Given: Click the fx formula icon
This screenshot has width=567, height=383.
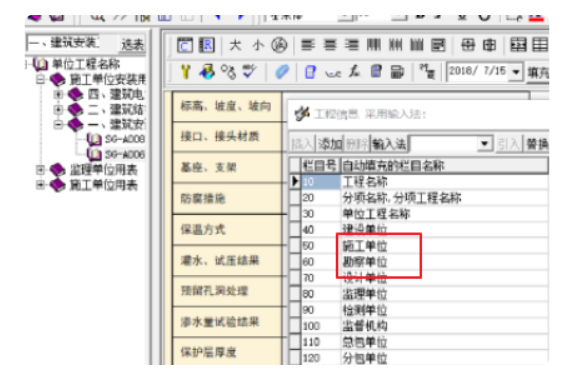Looking at the screenshot, I should pos(354,71).
